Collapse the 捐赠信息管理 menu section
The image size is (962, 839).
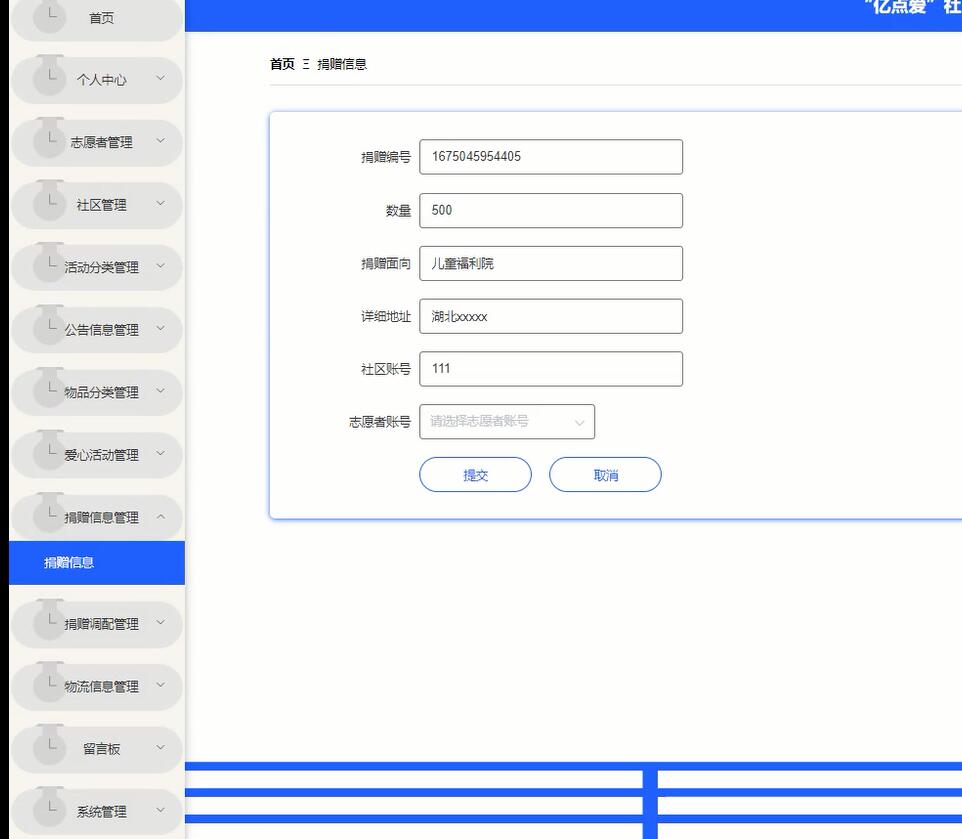click(97, 517)
